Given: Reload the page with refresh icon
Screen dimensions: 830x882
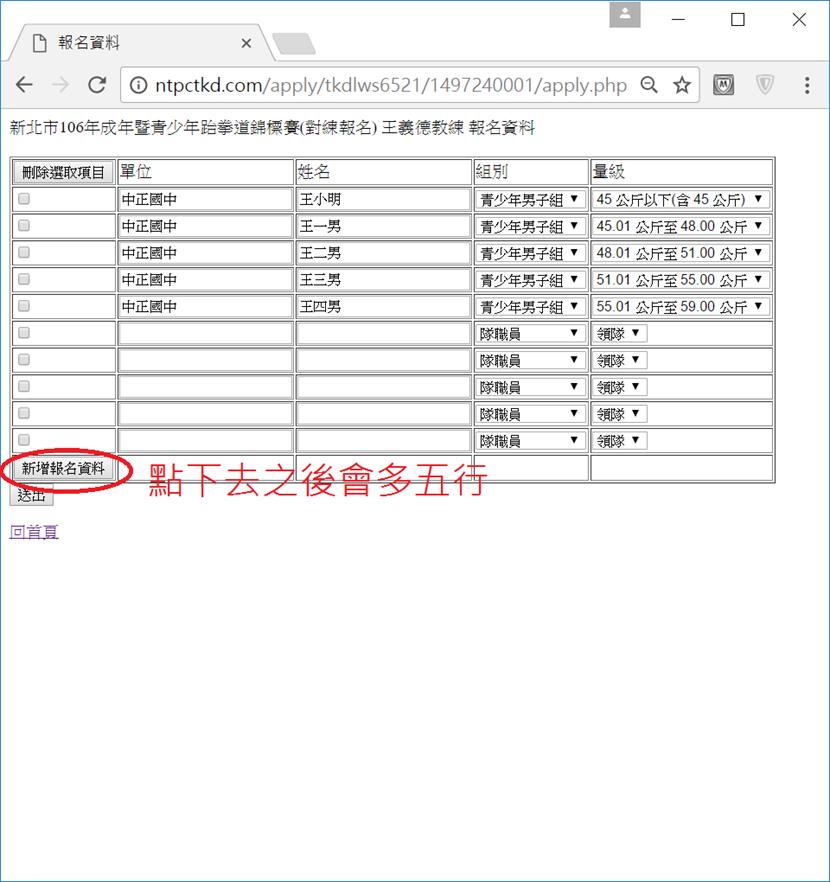Looking at the screenshot, I should [x=97, y=85].
